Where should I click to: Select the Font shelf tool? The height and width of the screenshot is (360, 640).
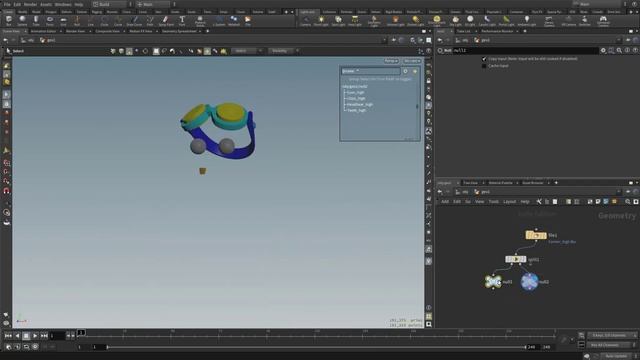[182, 20]
